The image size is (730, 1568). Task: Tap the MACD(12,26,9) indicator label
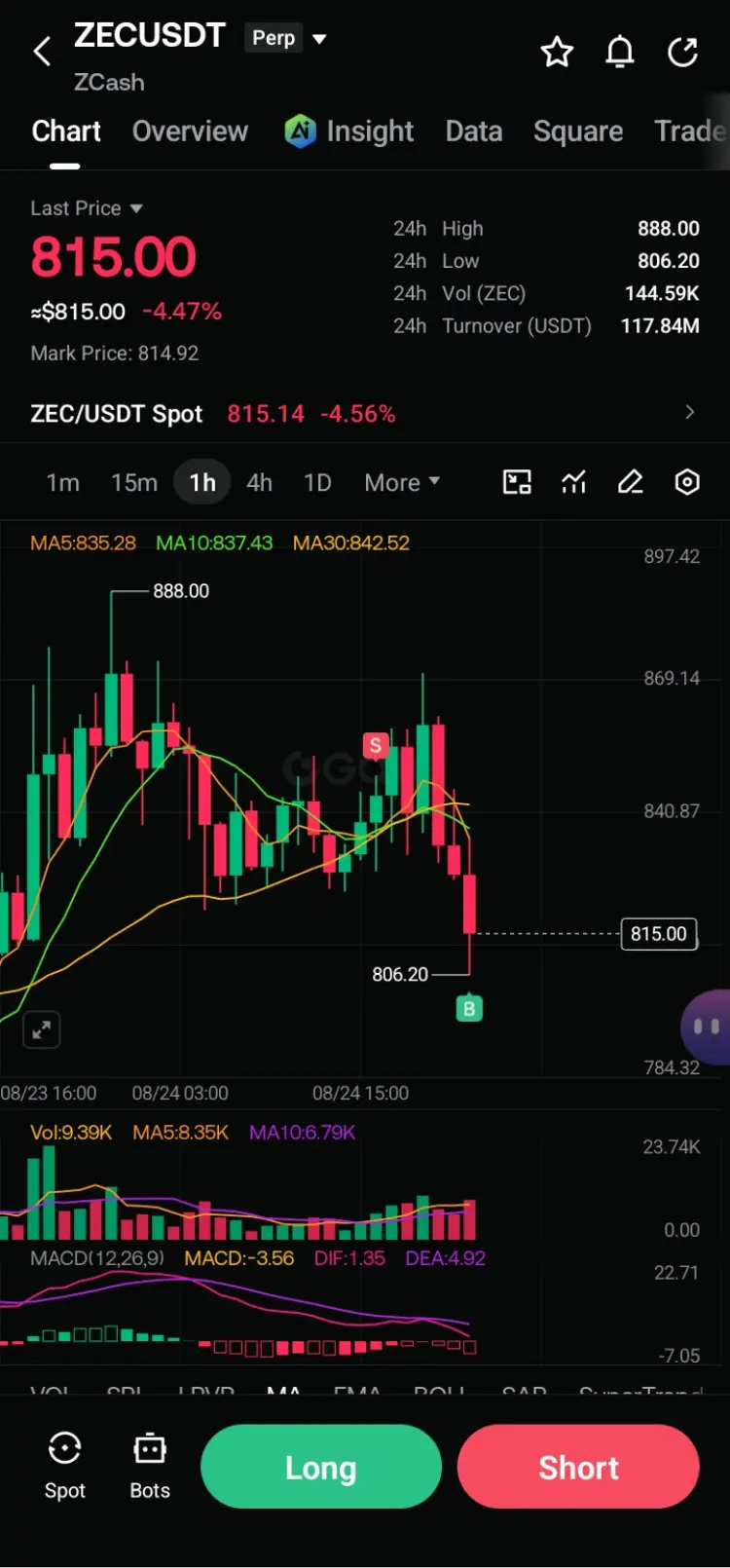pyautogui.click(x=97, y=1258)
